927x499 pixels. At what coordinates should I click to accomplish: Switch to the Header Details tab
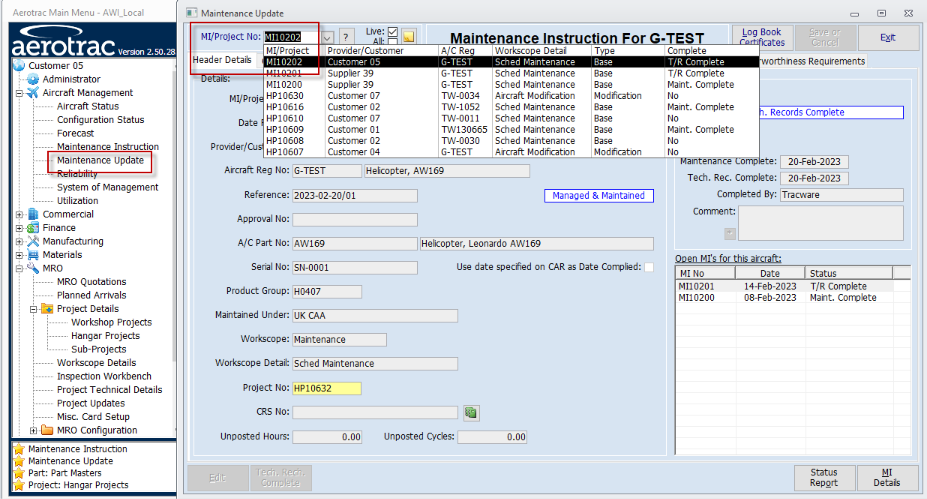point(222,60)
